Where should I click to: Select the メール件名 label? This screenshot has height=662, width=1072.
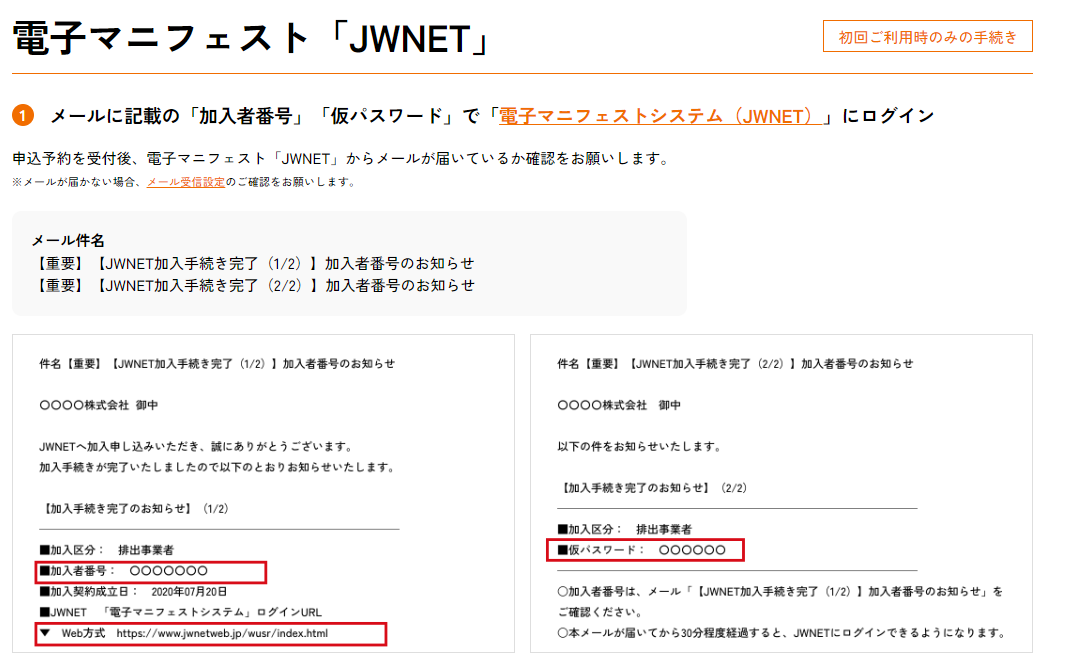(68, 241)
